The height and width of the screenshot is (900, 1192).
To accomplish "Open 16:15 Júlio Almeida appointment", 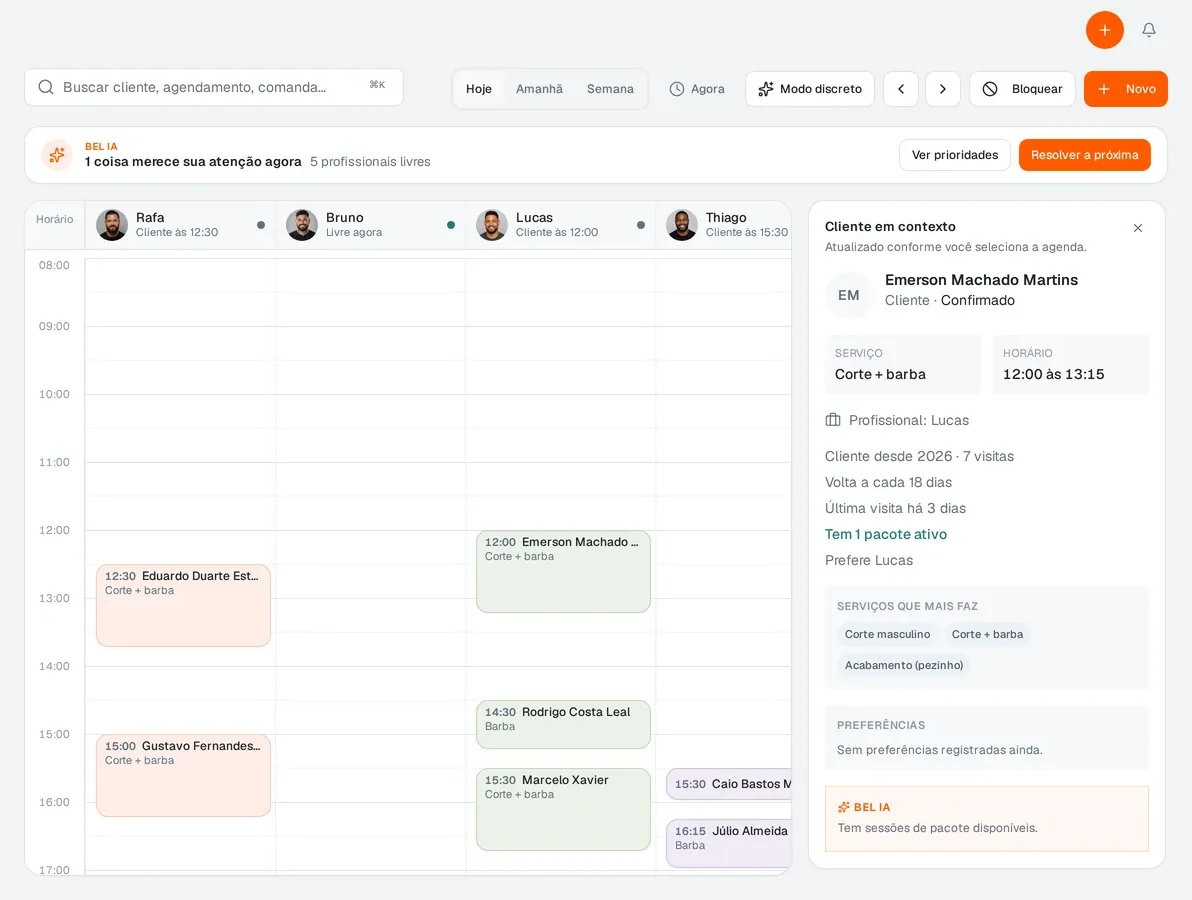I will [729, 843].
